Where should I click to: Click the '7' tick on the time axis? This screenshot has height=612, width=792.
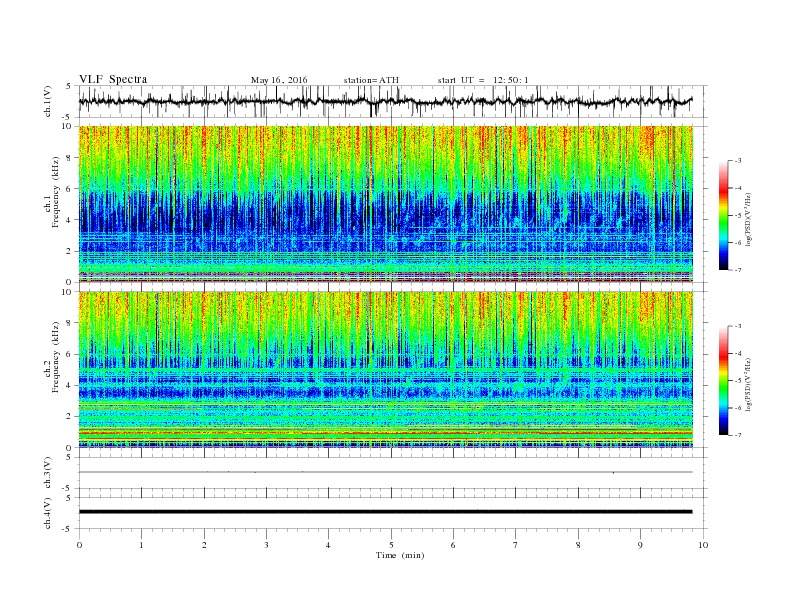[516, 545]
